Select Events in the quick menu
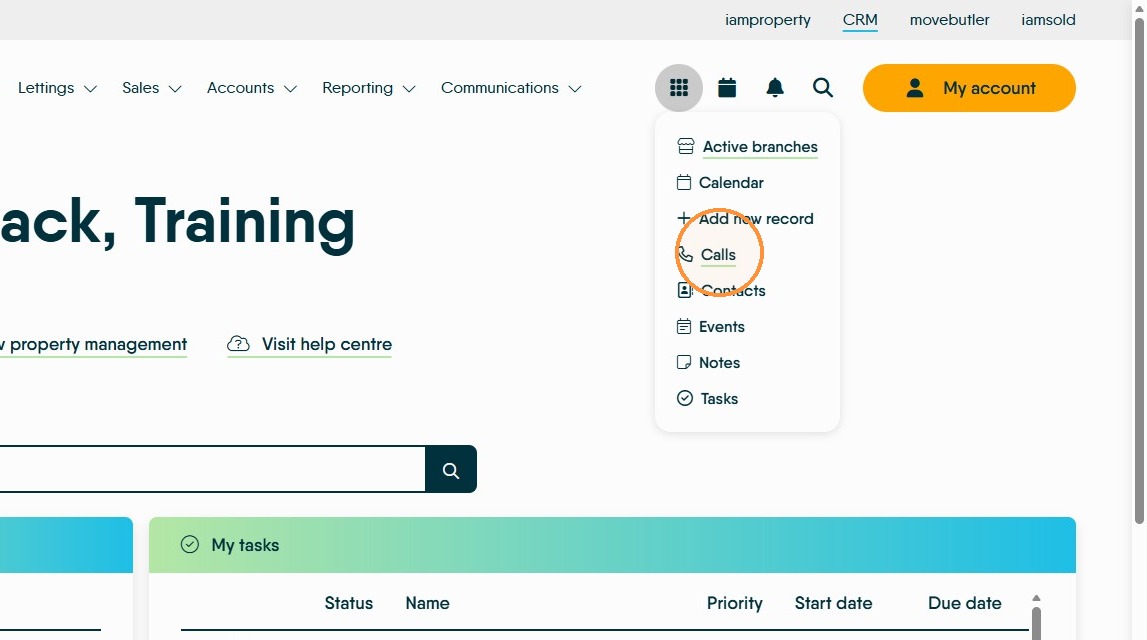Image resolution: width=1147 pixels, height=640 pixels. (x=710, y=326)
